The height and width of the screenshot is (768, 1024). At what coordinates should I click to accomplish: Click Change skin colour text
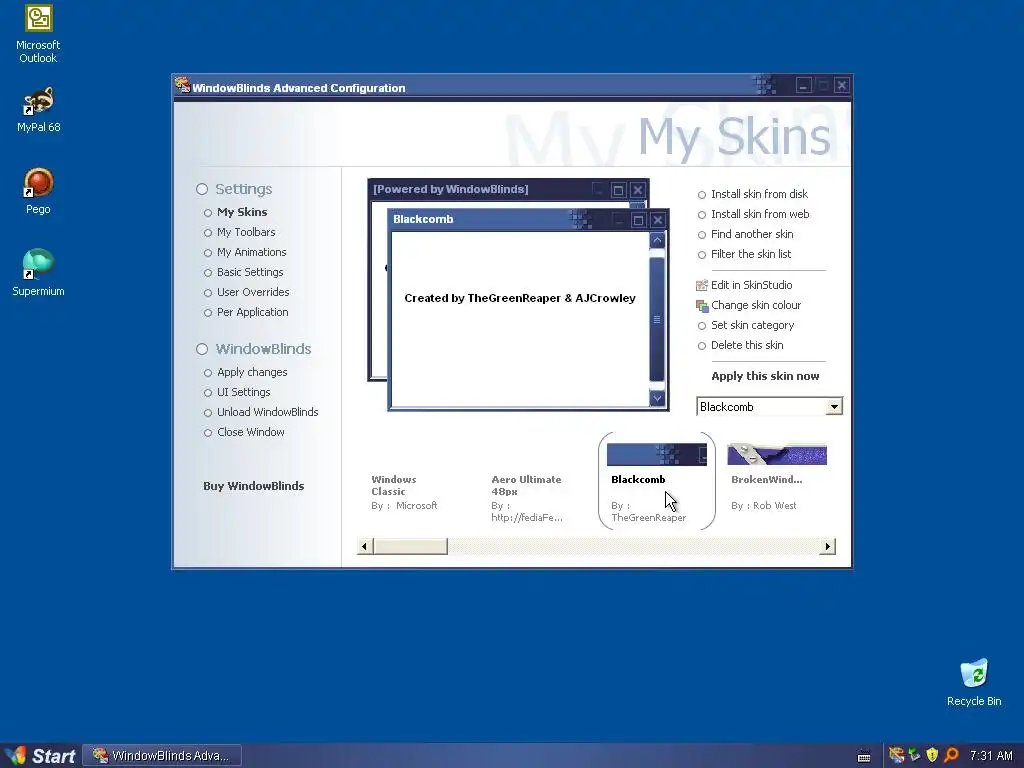click(756, 306)
